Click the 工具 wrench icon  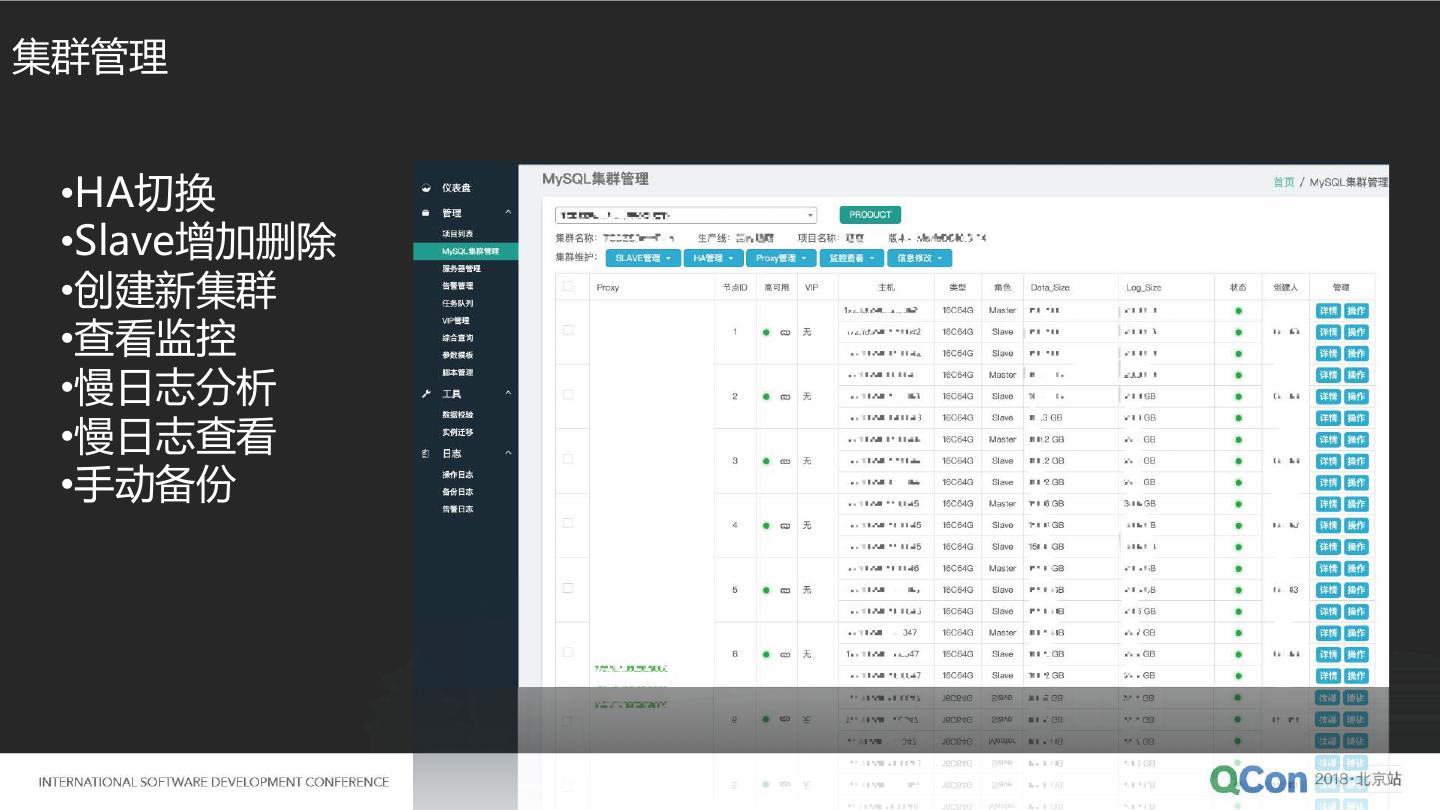coord(426,394)
